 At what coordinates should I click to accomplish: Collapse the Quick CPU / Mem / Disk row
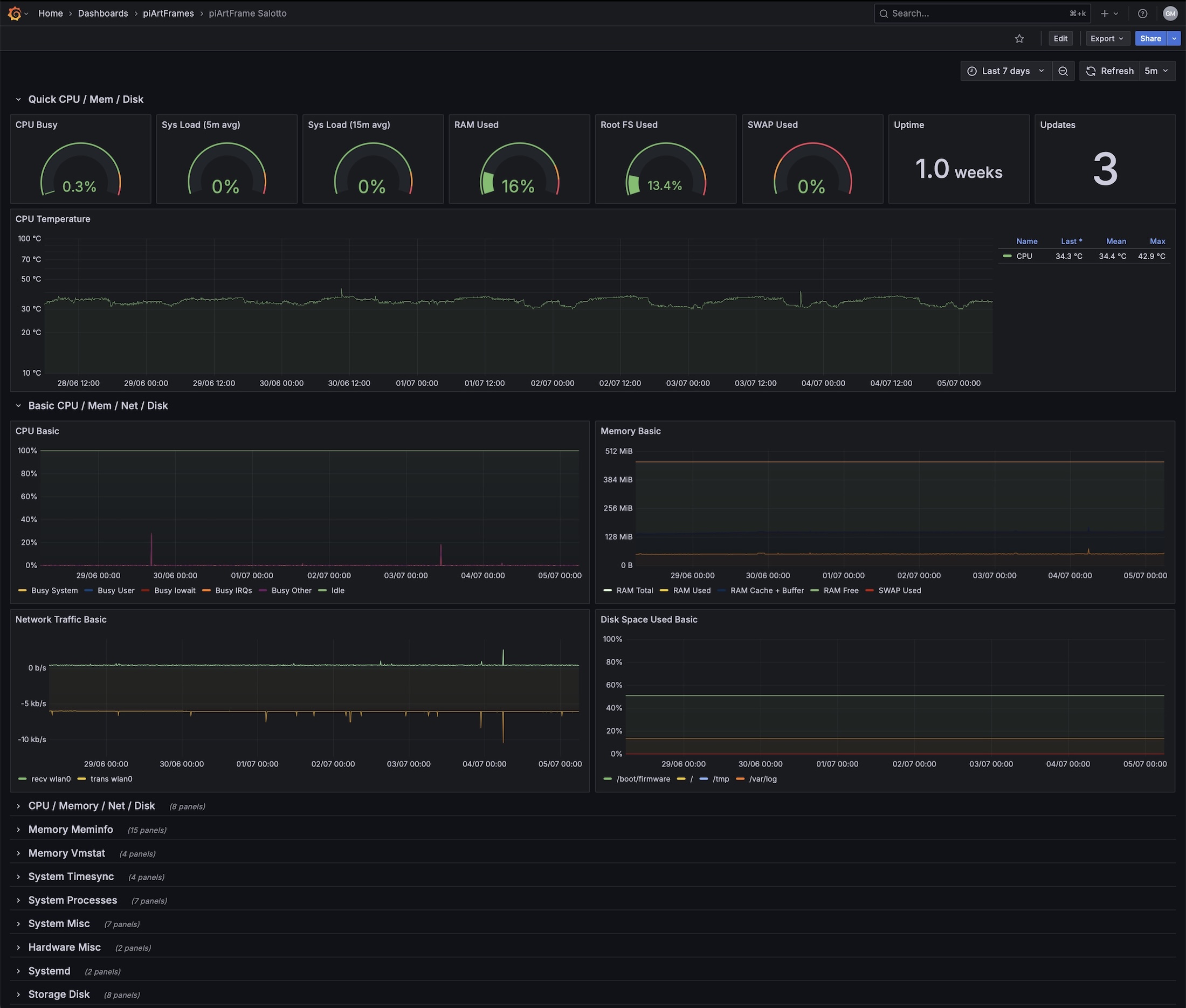[80, 99]
